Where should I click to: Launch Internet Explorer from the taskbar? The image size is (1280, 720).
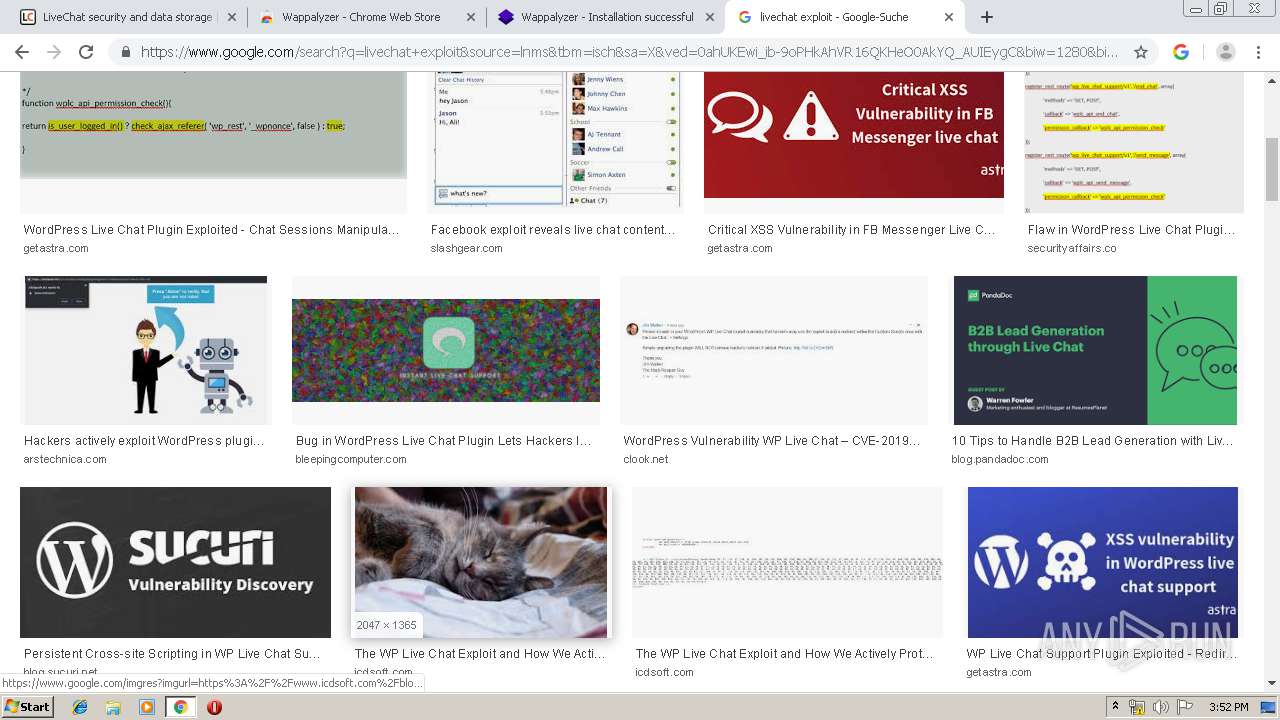[x=80, y=706]
